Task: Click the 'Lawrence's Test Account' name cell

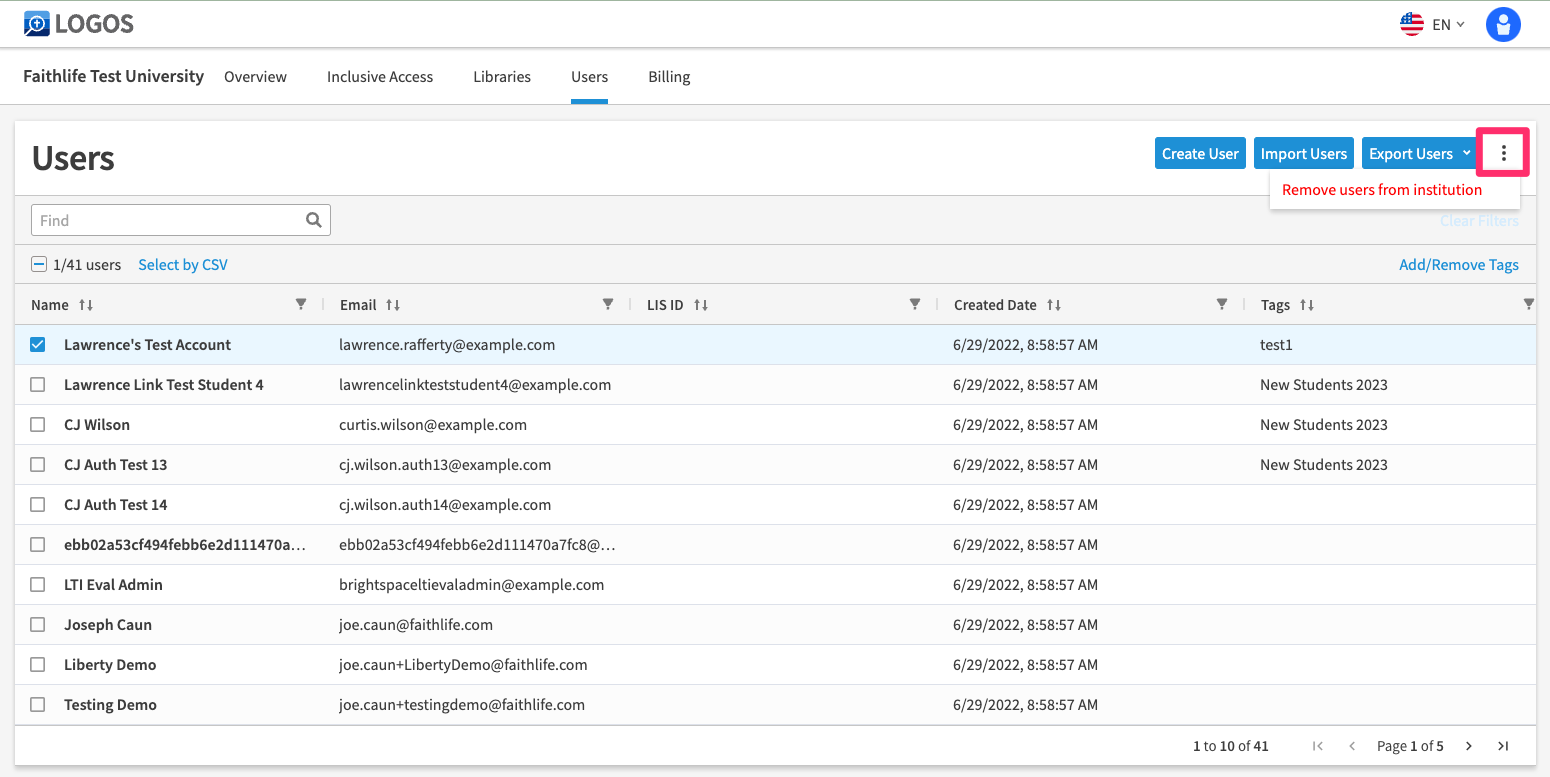Action: click(147, 345)
